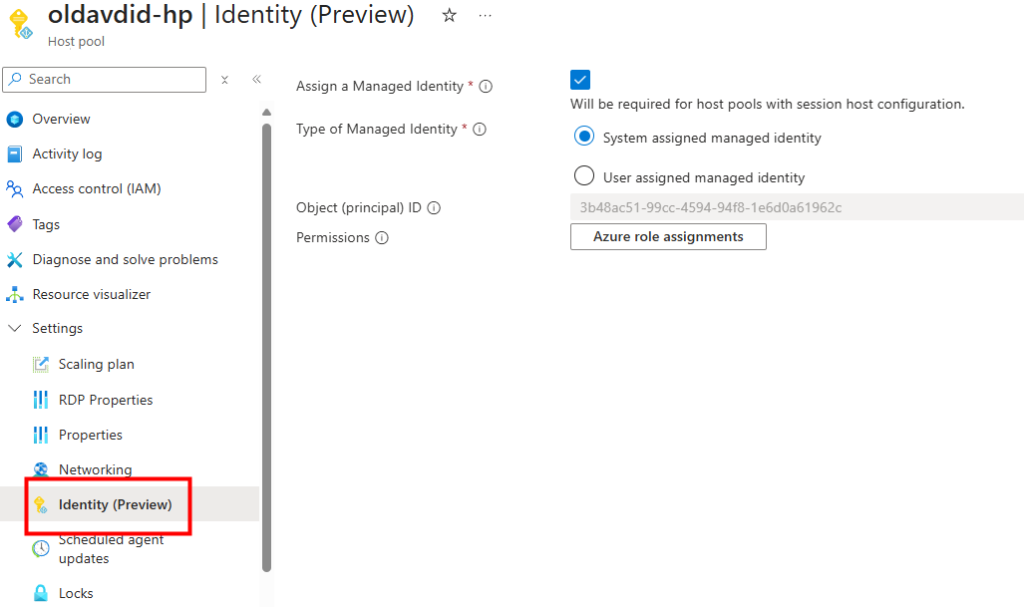The image size is (1024, 607).
Task: Open RDP Properties menu item
Action: [x=105, y=400]
